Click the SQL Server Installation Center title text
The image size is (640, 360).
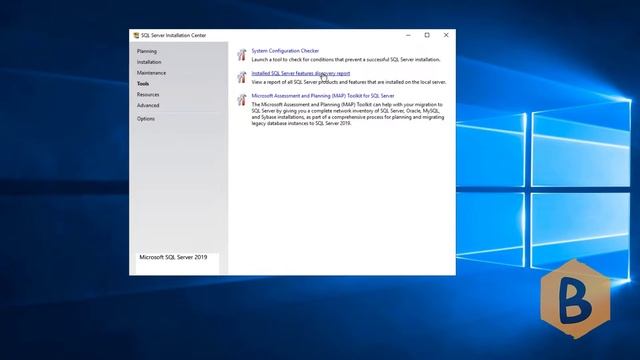click(173, 36)
